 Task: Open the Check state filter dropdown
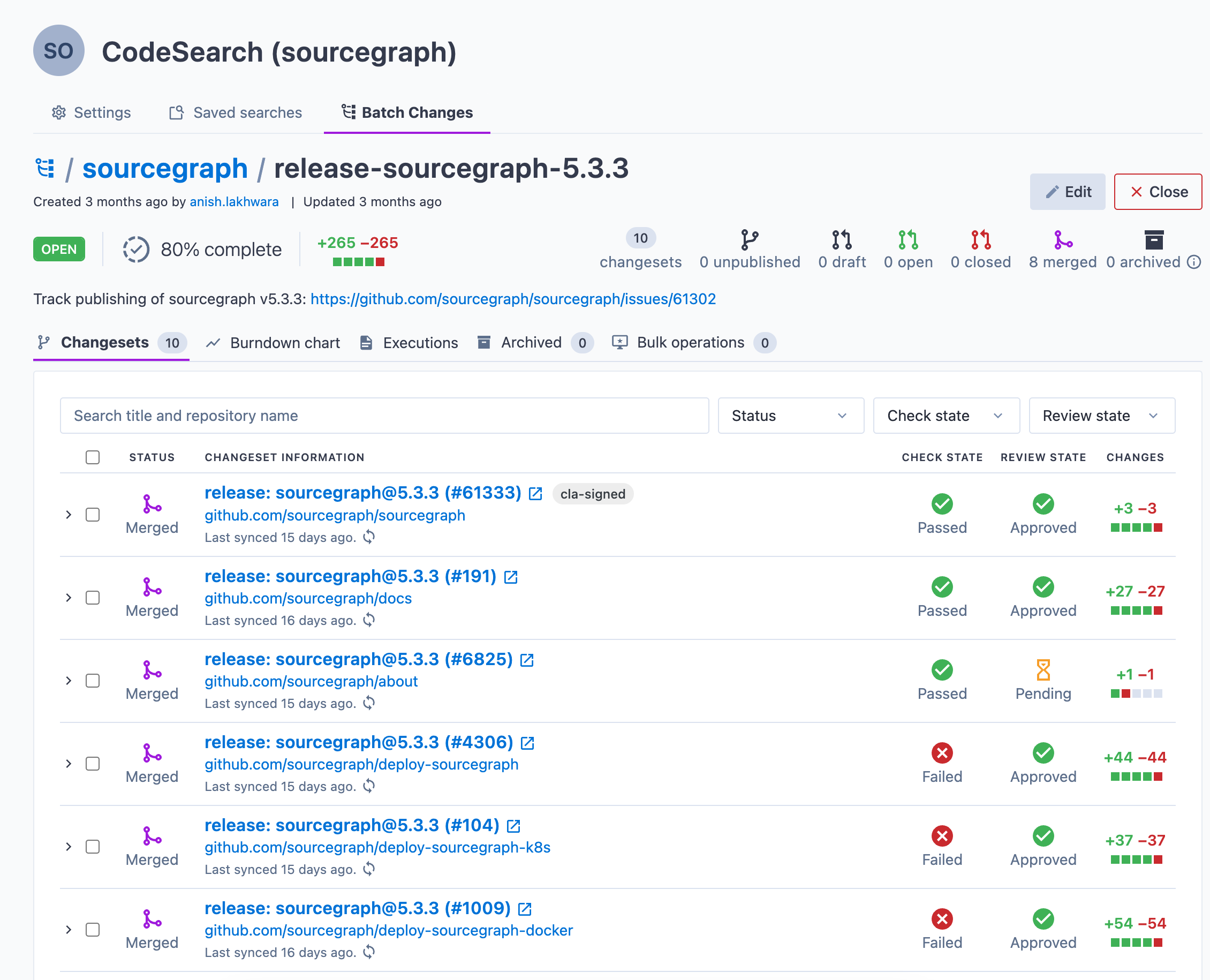pyautogui.click(x=946, y=416)
